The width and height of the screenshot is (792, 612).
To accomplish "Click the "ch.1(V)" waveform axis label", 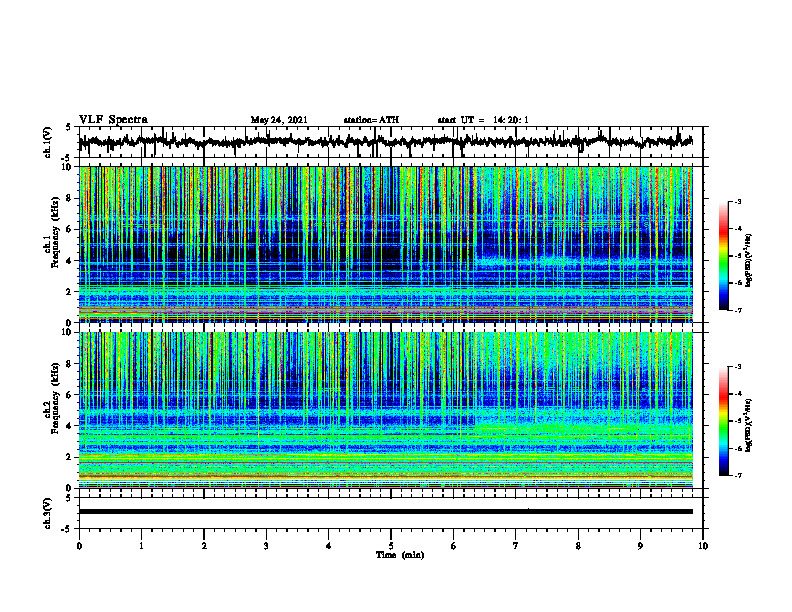I will pyautogui.click(x=48, y=142).
